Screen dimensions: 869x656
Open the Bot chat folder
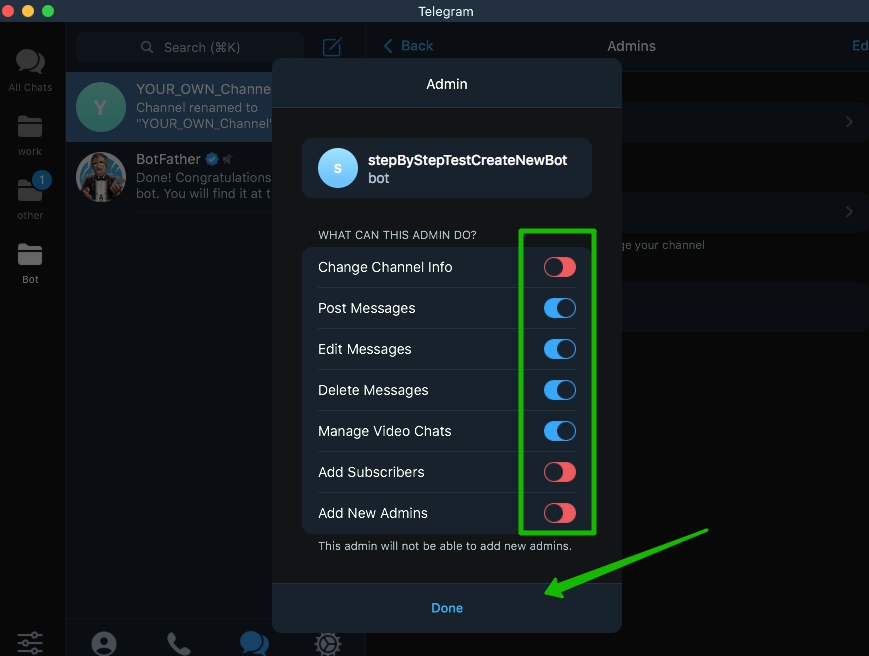click(30, 255)
